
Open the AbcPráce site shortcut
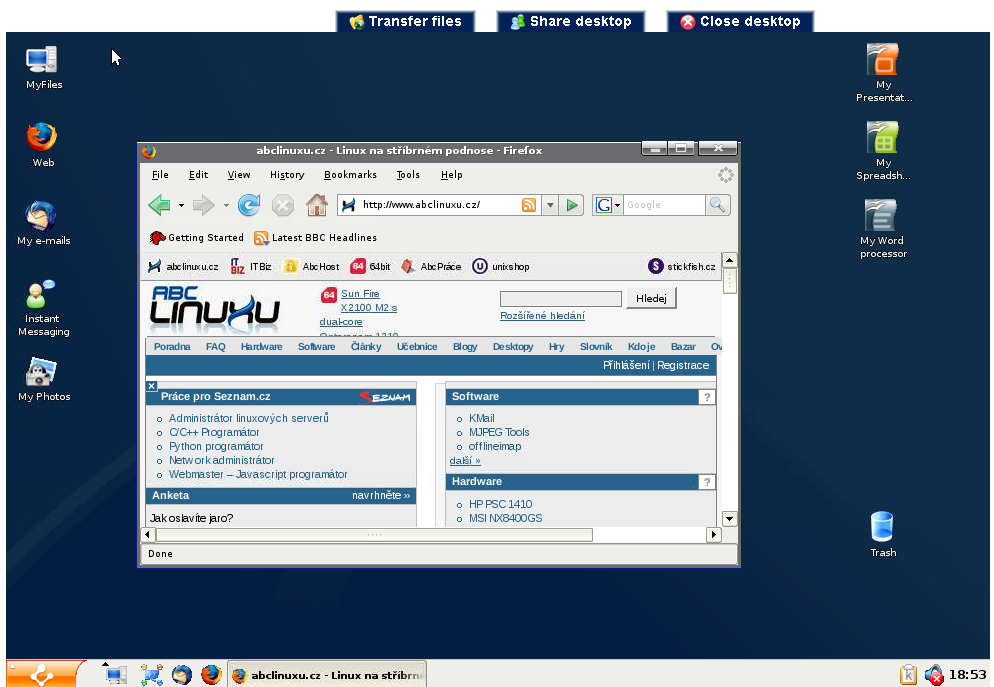pyautogui.click(x=432, y=267)
